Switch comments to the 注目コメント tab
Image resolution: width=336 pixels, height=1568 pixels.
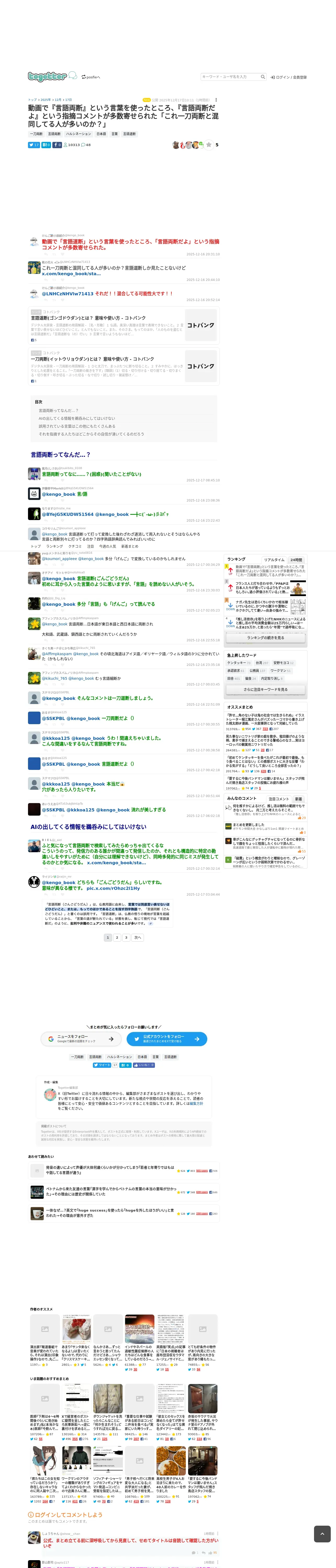pos(279,799)
